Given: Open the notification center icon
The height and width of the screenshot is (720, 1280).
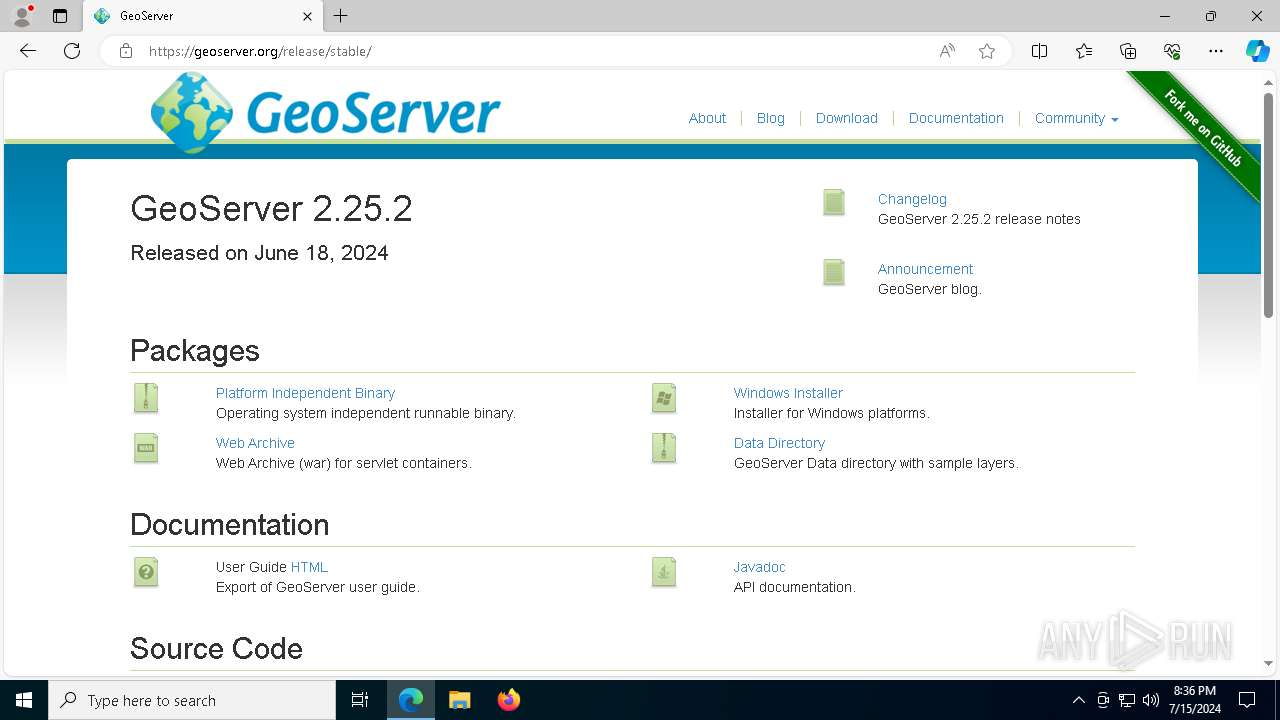Looking at the screenshot, I should (1247, 700).
